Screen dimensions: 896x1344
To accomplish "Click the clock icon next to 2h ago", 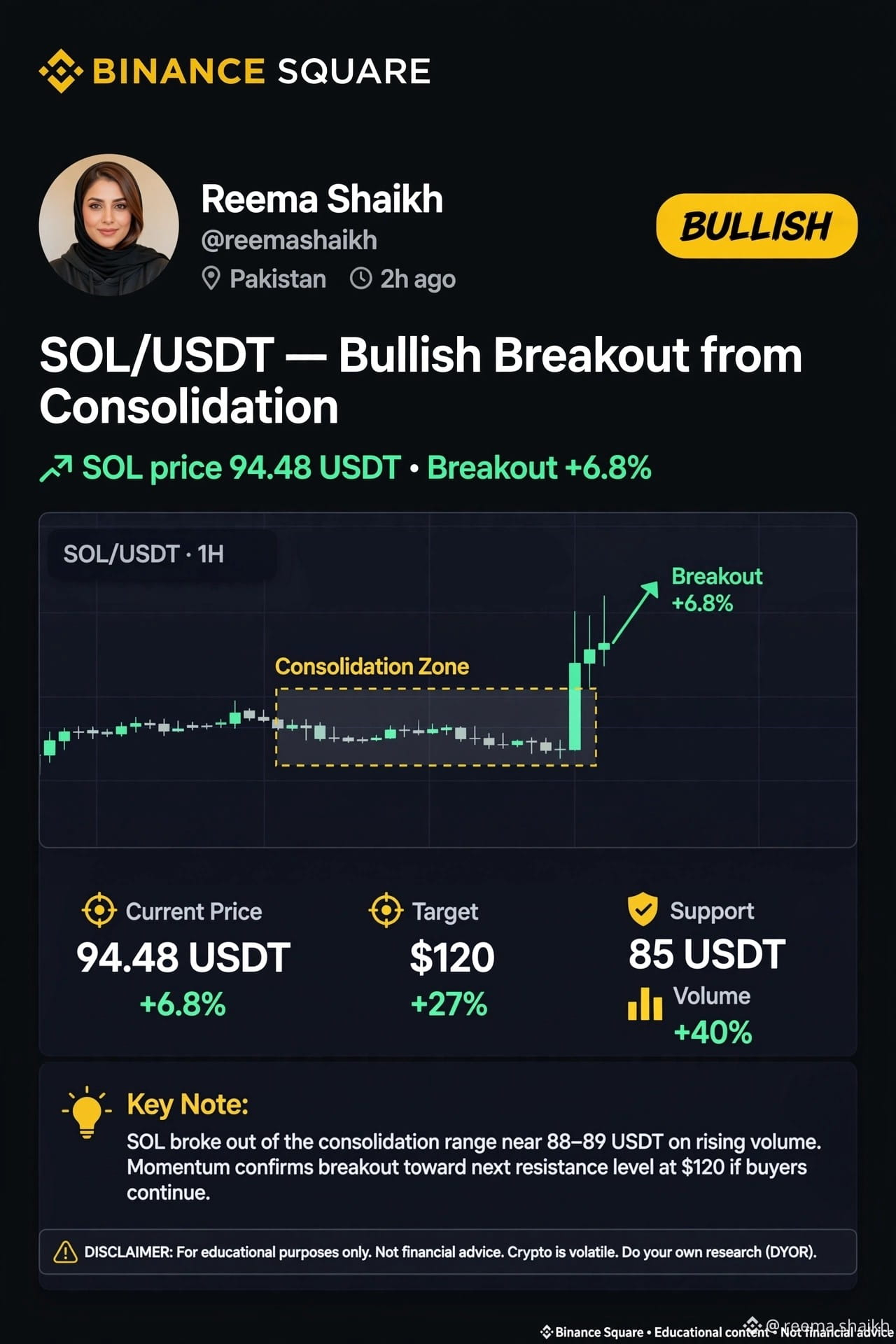I will [360, 279].
